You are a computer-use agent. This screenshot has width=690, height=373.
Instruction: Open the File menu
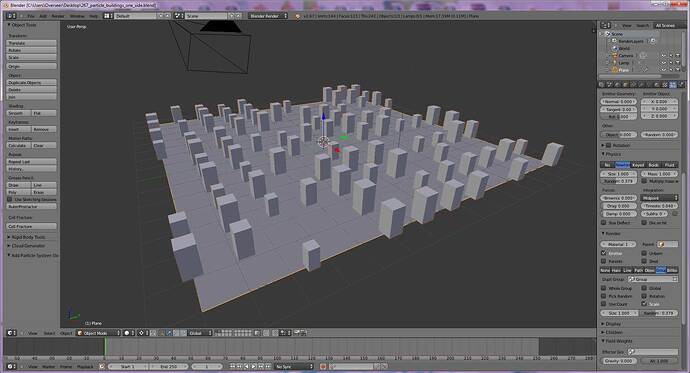tap(31, 16)
